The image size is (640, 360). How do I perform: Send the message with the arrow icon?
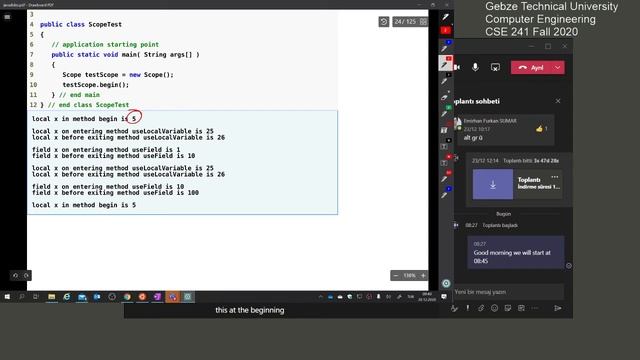(x=558, y=308)
